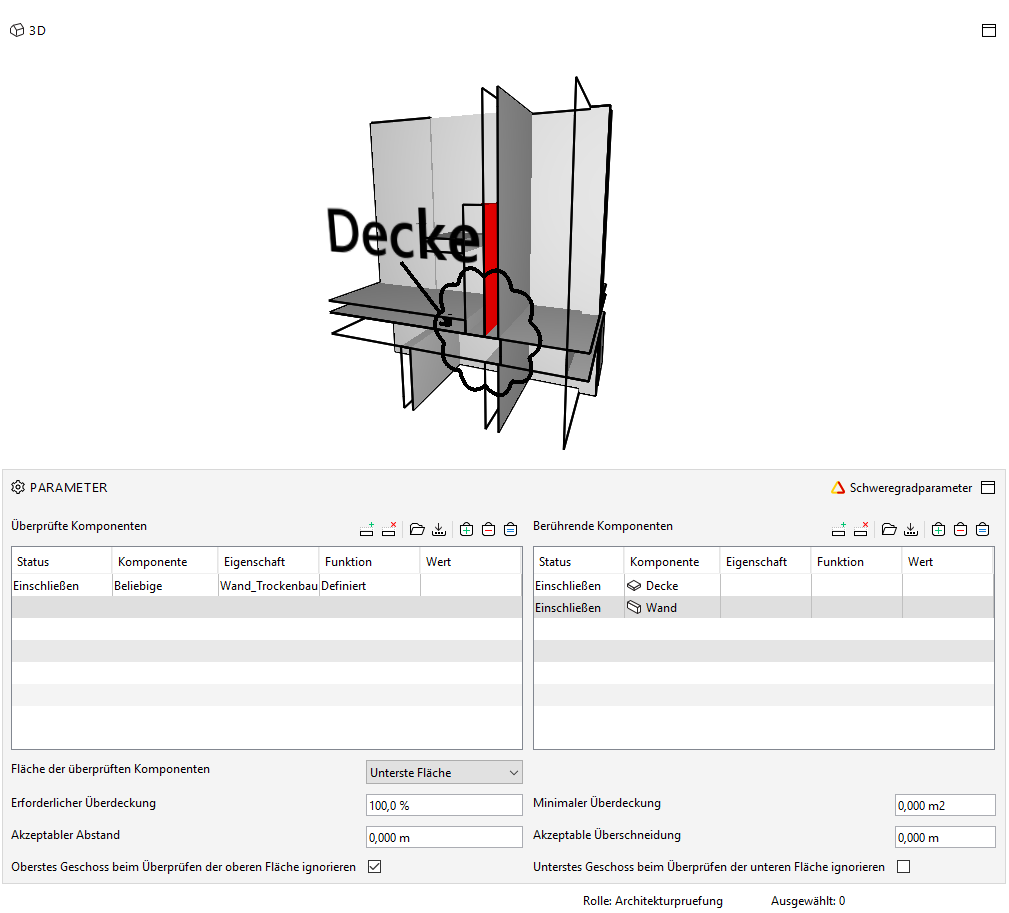Click Eigenschaft header in Berührende Komponenten
The width and height of the screenshot is (1009, 913).
[766, 561]
